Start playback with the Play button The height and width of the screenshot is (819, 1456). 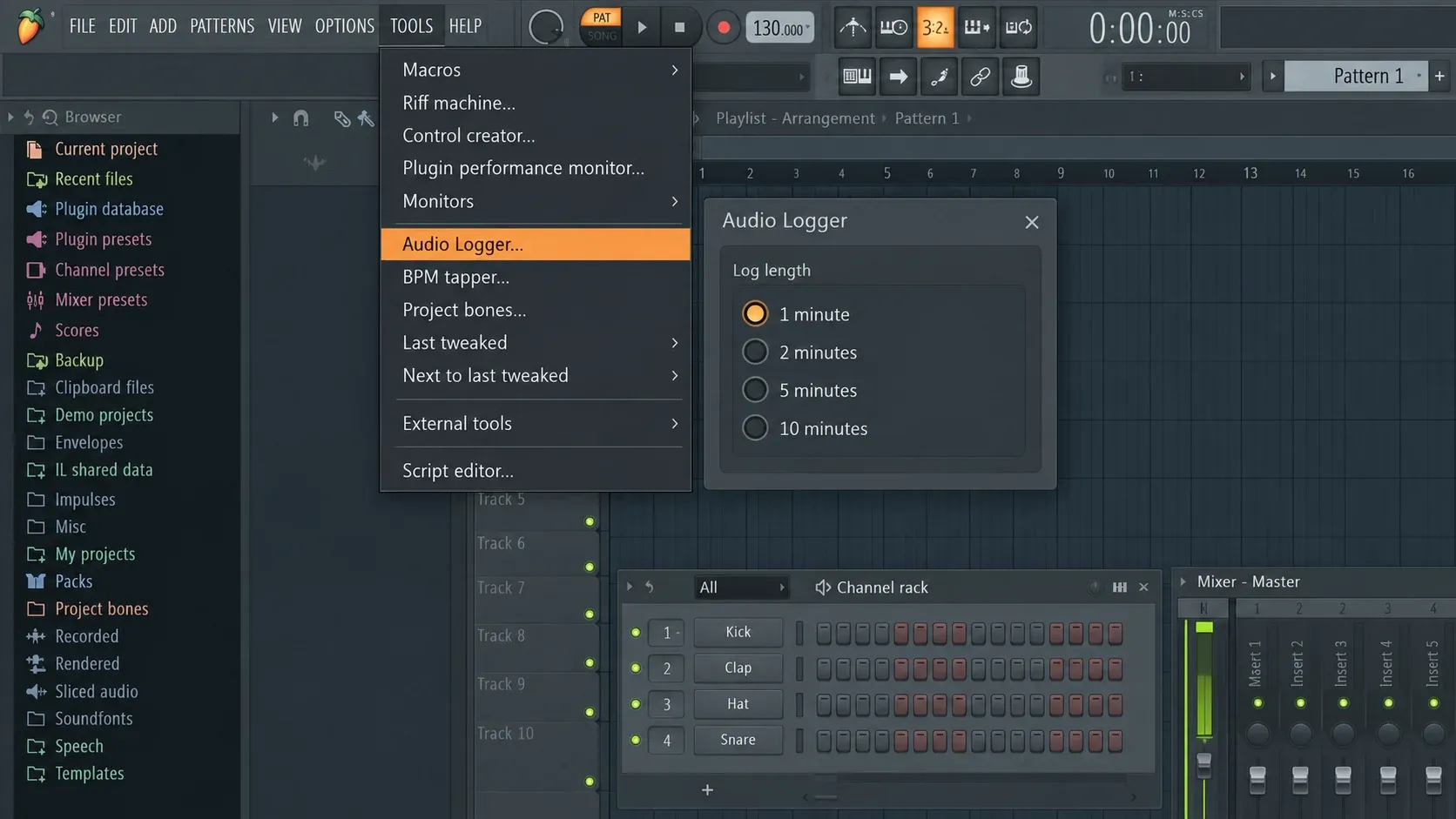[x=643, y=27]
